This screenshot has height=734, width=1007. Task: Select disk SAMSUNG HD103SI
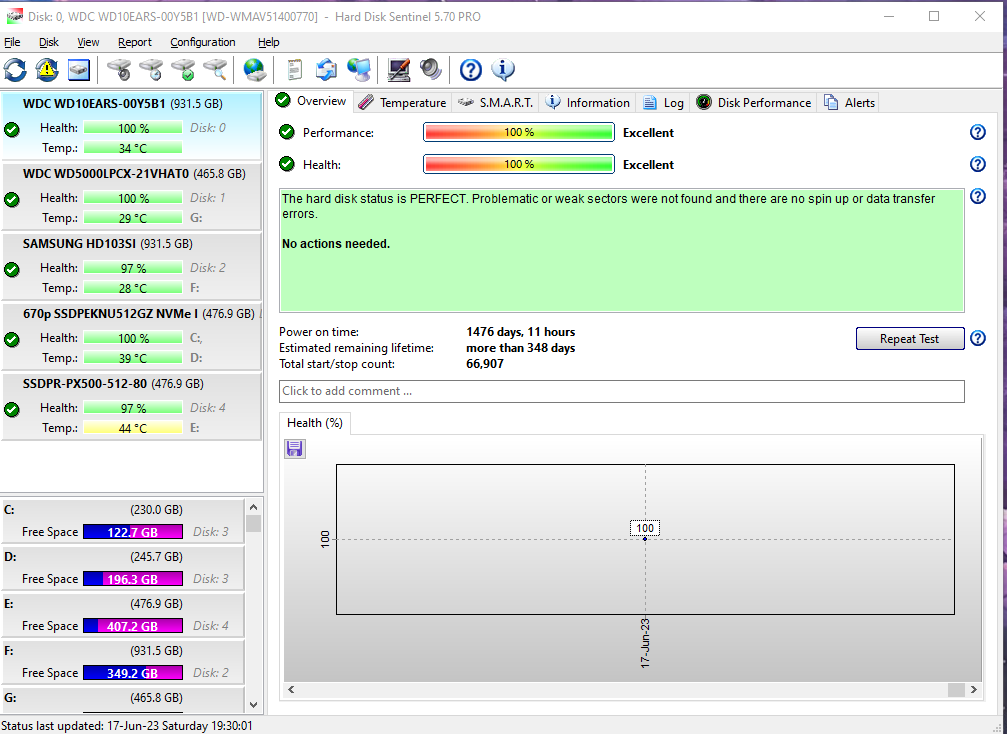pyautogui.click(x=131, y=267)
